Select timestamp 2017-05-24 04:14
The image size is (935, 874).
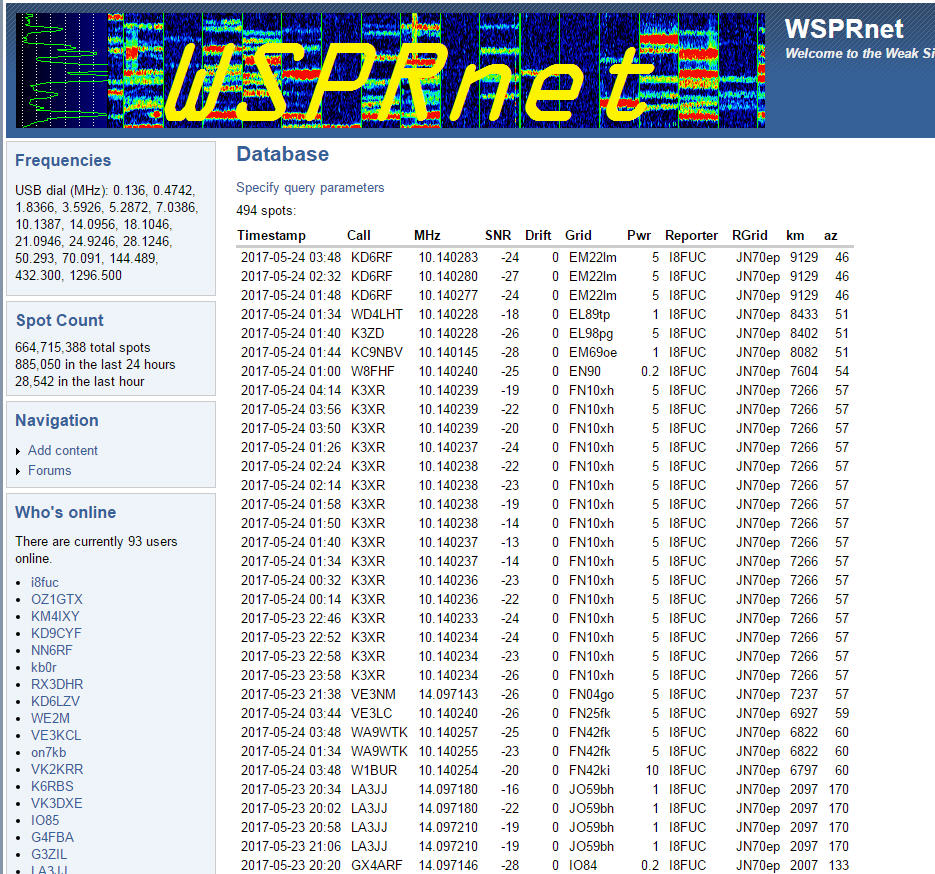point(291,390)
